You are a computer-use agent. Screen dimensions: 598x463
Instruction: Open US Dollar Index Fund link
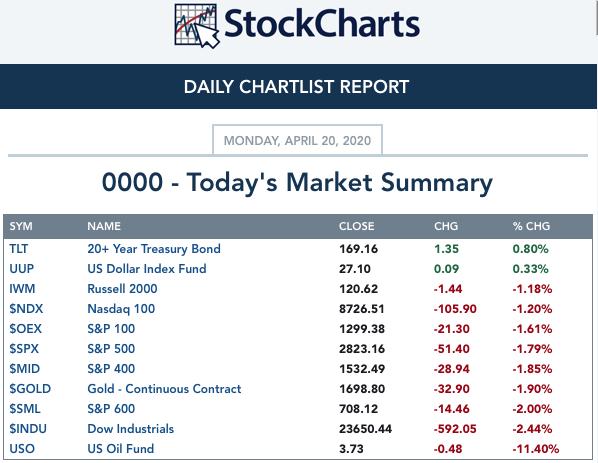pyautogui.click(x=147, y=268)
